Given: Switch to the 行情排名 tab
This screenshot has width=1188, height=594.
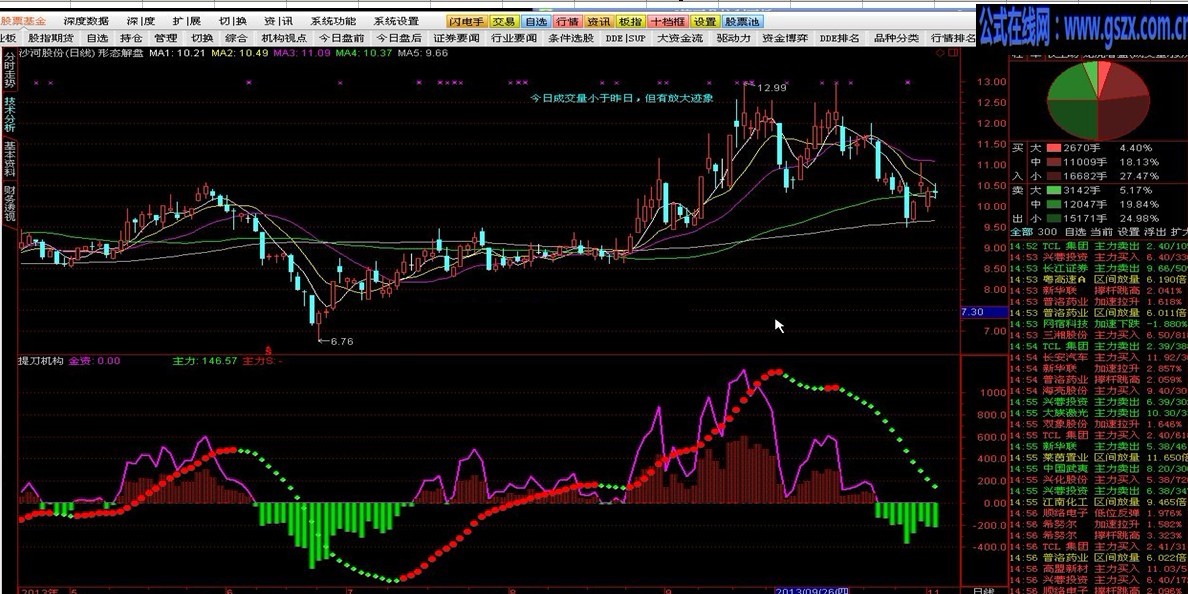Looking at the screenshot, I should pos(953,38).
